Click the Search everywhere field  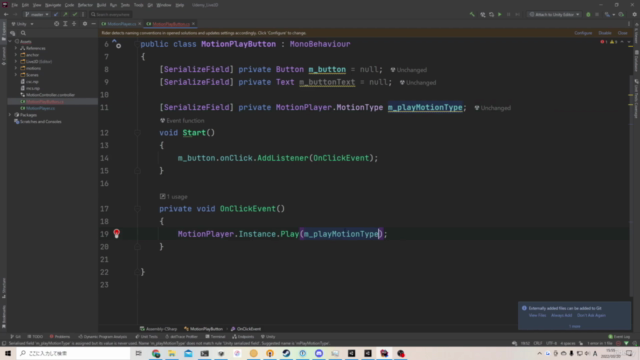110,14
